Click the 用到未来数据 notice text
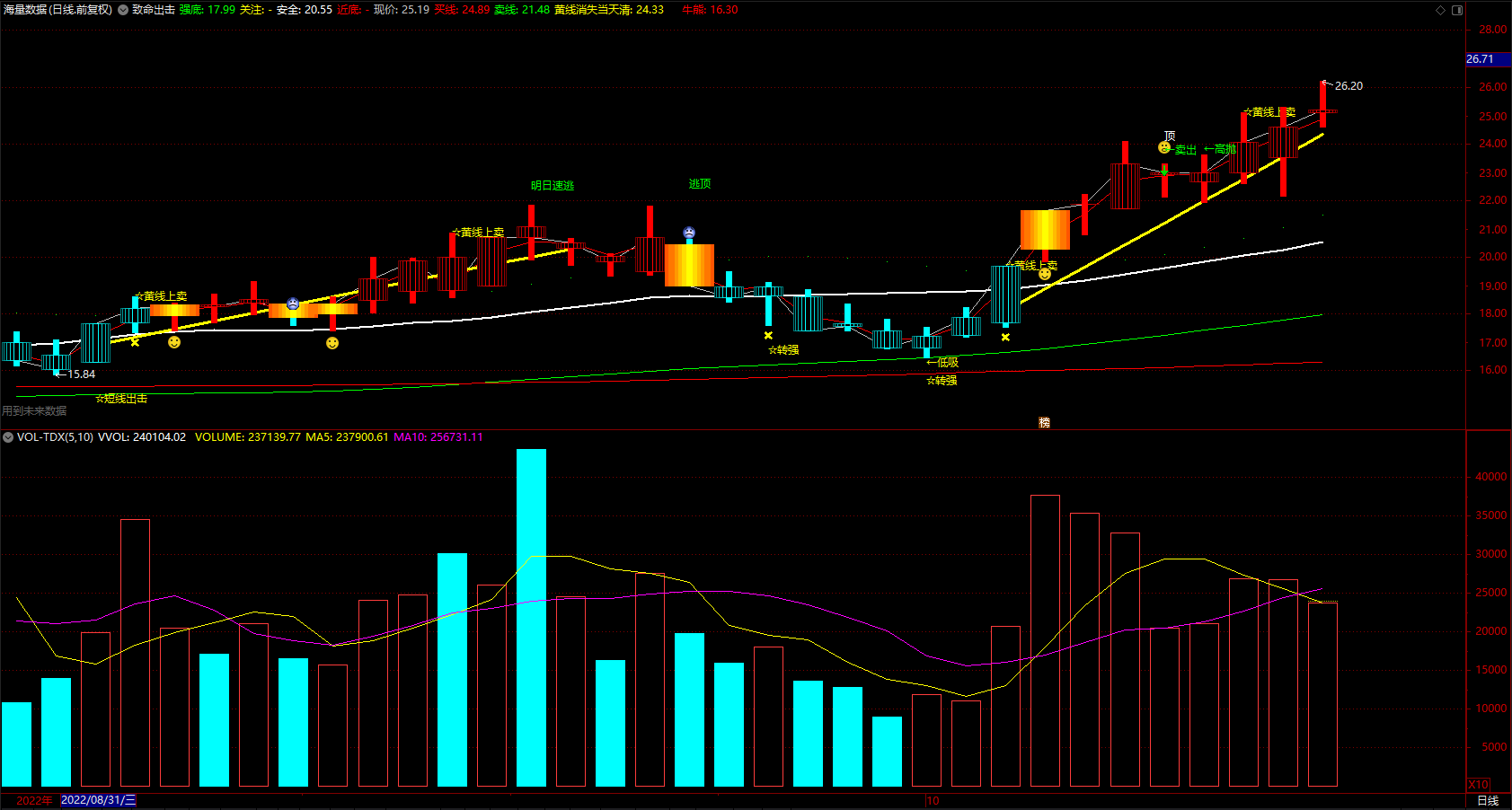The image size is (1512, 810). coord(34,411)
